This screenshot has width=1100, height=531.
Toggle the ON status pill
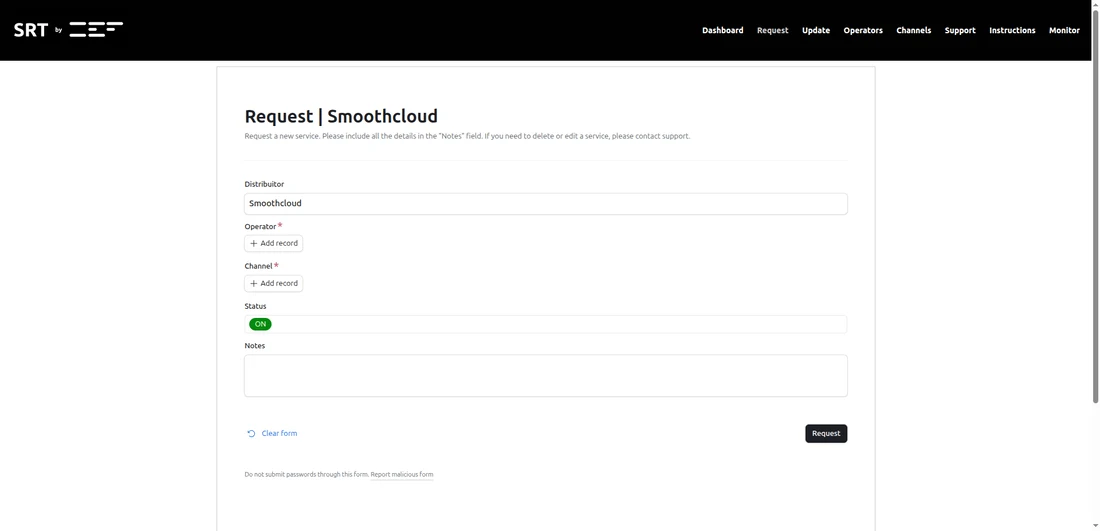(x=260, y=324)
